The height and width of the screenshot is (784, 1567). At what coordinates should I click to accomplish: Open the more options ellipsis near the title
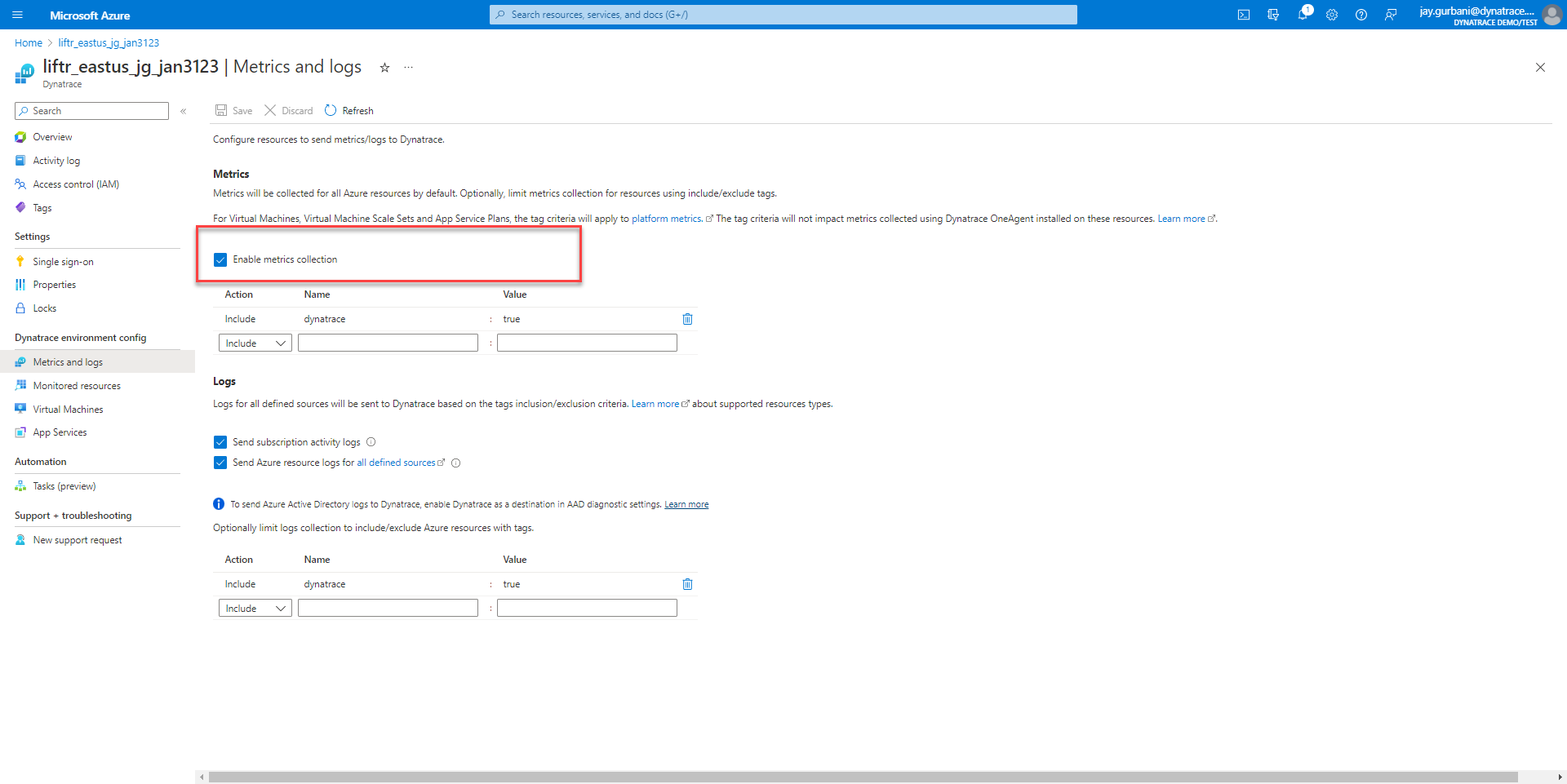[x=409, y=68]
